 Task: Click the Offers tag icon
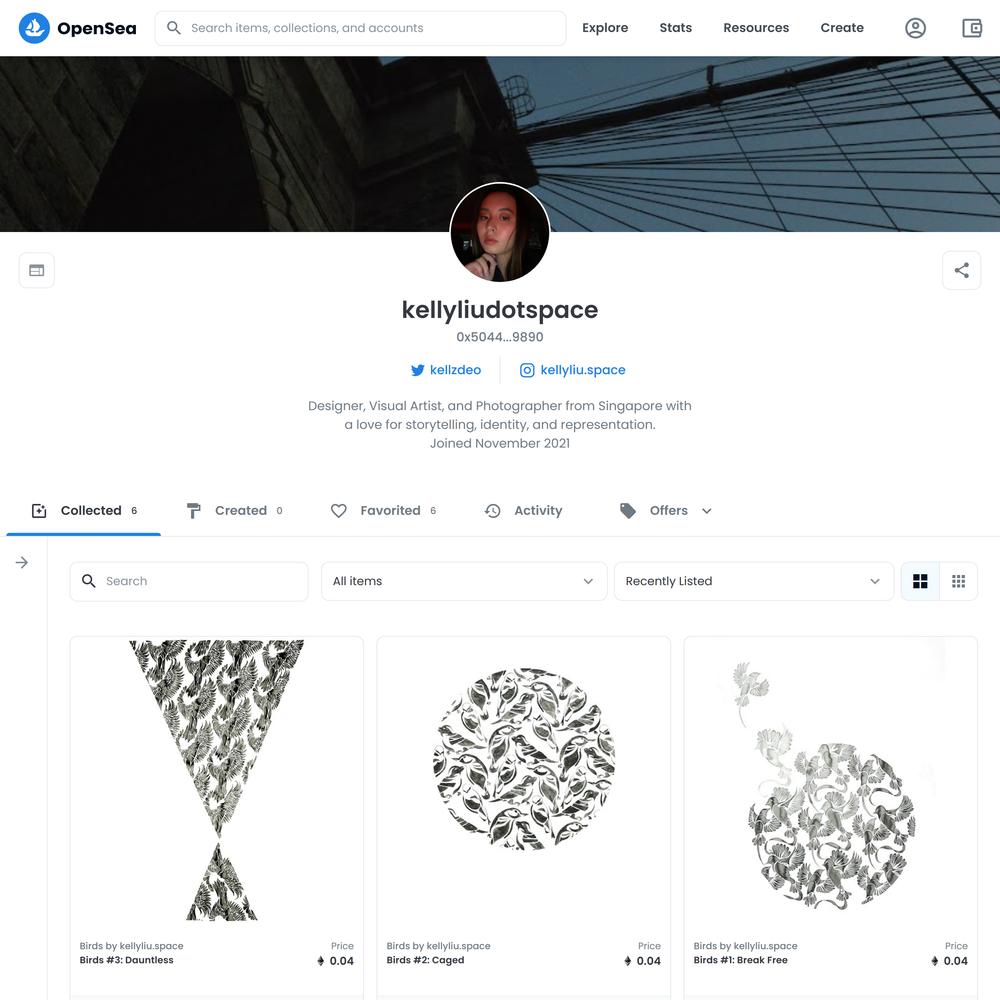[x=628, y=511]
